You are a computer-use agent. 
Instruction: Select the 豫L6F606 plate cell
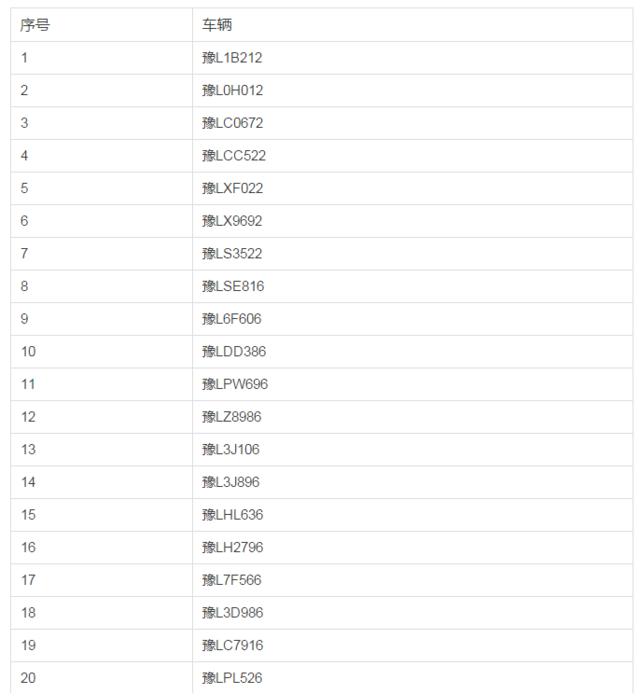click(232, 319)
